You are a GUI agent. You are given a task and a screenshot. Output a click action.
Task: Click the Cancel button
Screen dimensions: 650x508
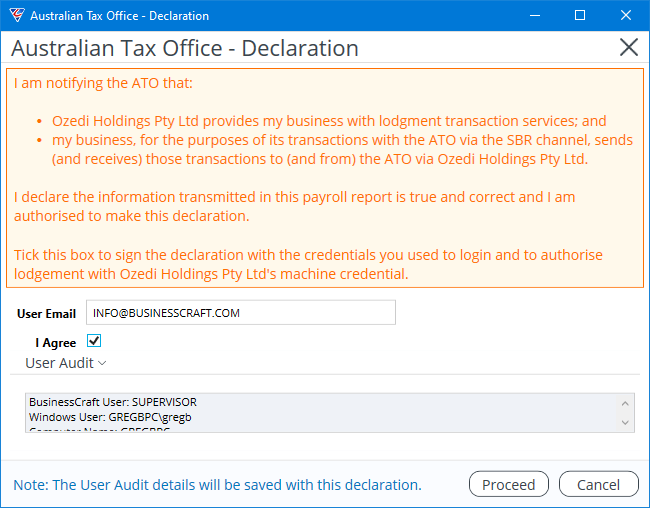pos(599,484)
